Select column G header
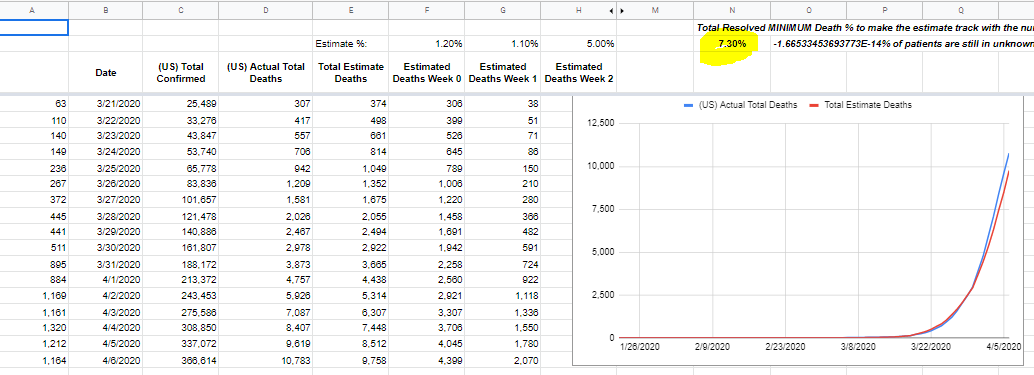This screenshot has height=375, width=1034. (x=503, y=10)
